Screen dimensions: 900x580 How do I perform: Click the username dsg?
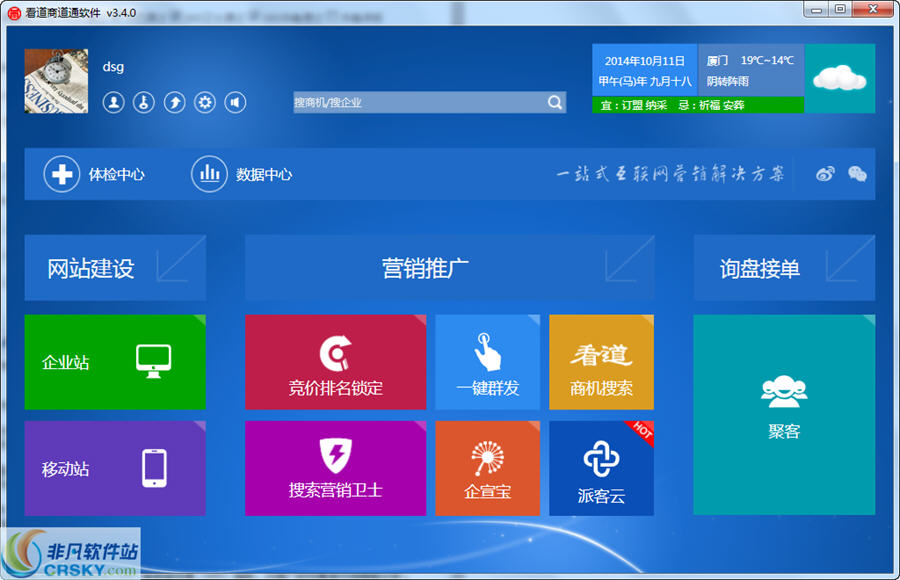tap(113, 67)
